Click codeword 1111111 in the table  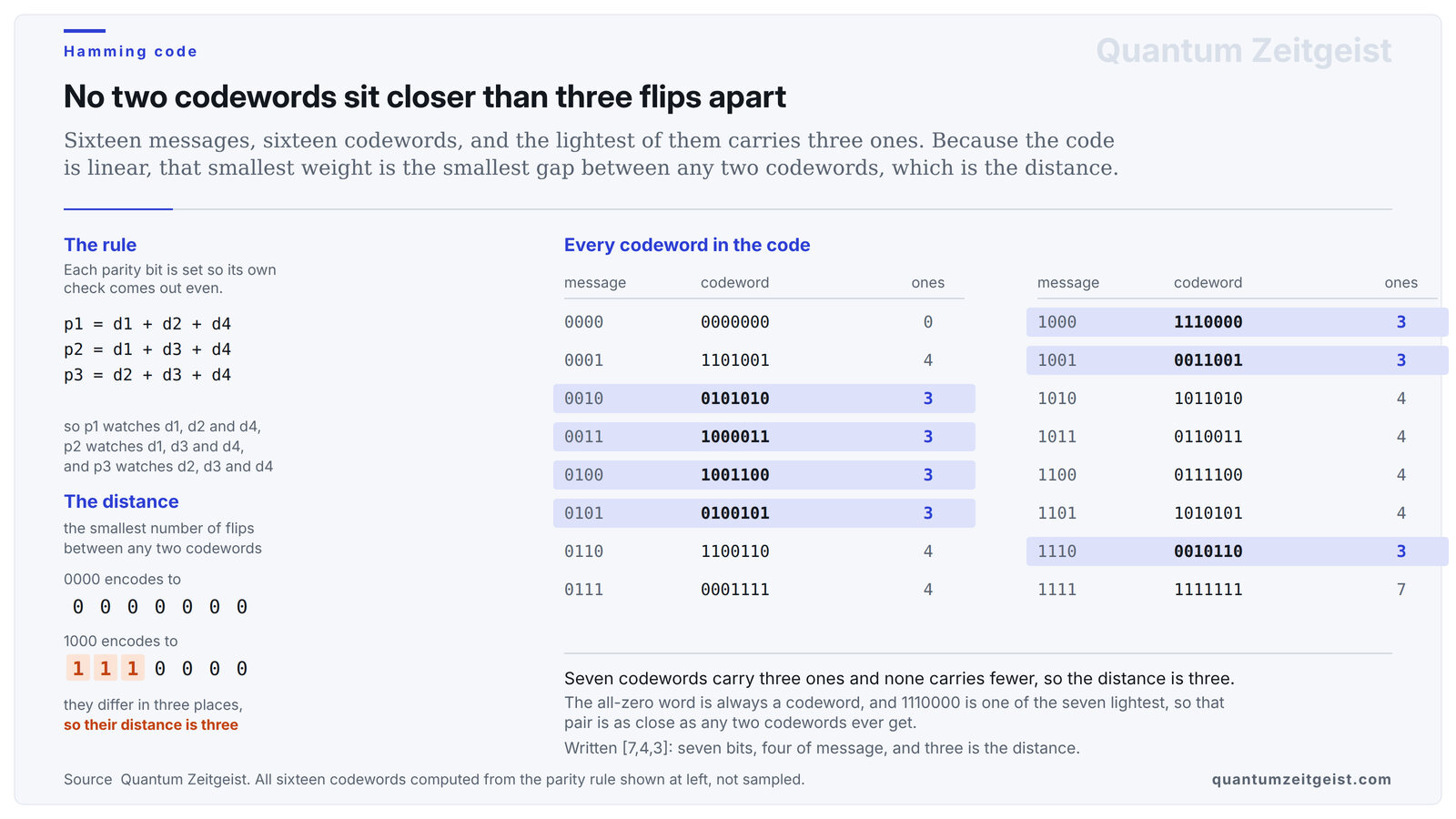(x=1208, y=590)
